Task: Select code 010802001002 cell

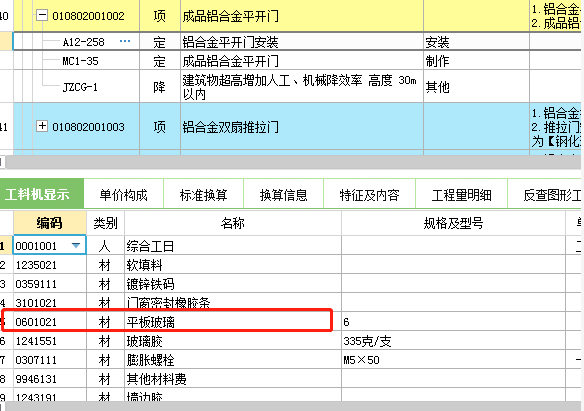Action: click(88, 16)
